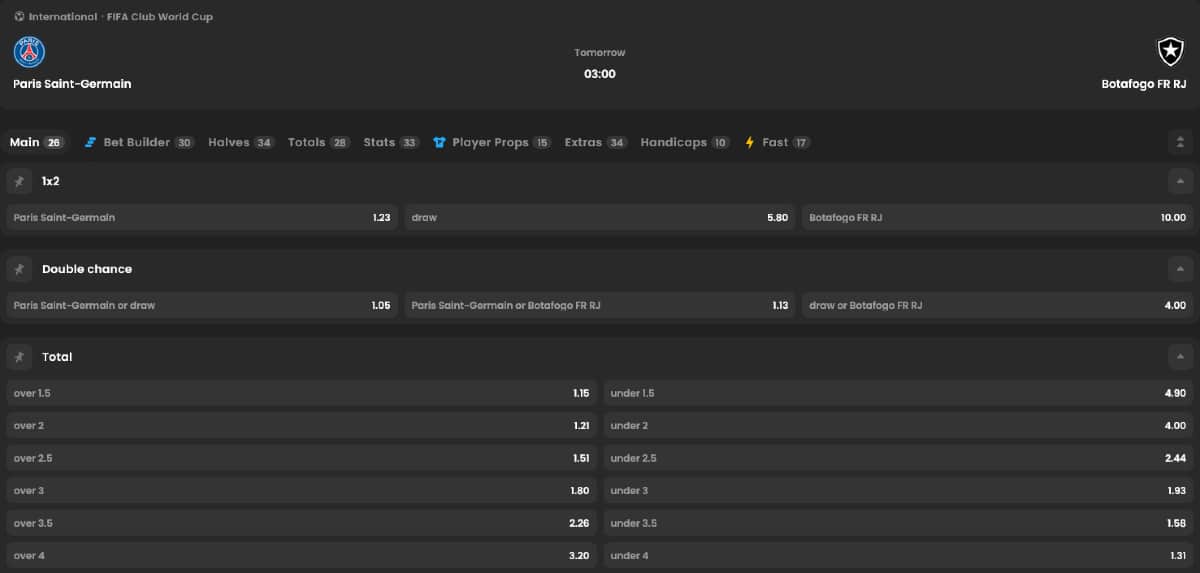Select the draw outcome at 5.80
The image size is (1200, 573).
click(x=600, y=217)
